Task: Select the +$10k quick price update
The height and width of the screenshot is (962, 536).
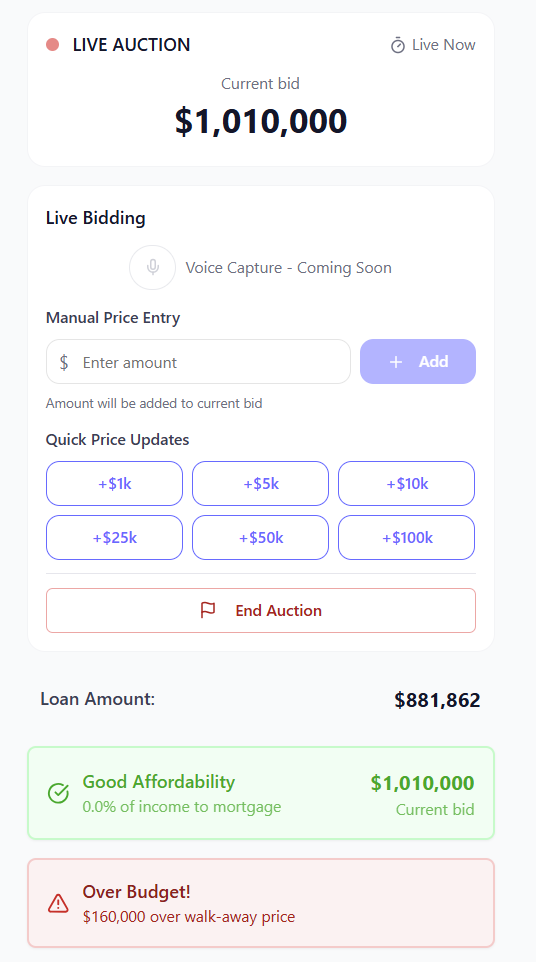Action: [407, 483]
